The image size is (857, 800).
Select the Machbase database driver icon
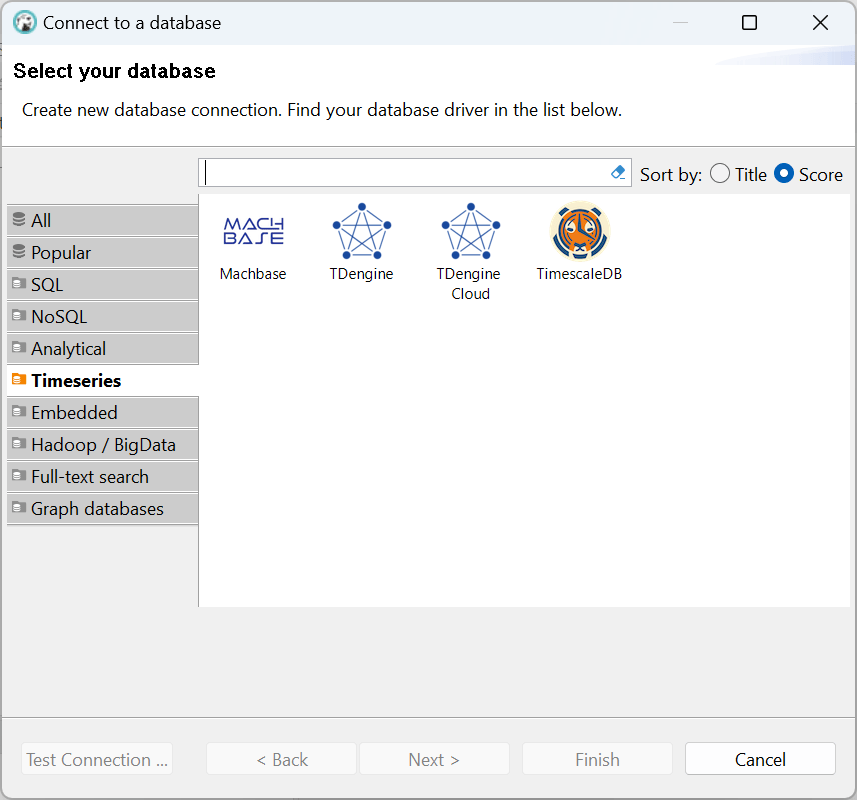coord(253,231)
